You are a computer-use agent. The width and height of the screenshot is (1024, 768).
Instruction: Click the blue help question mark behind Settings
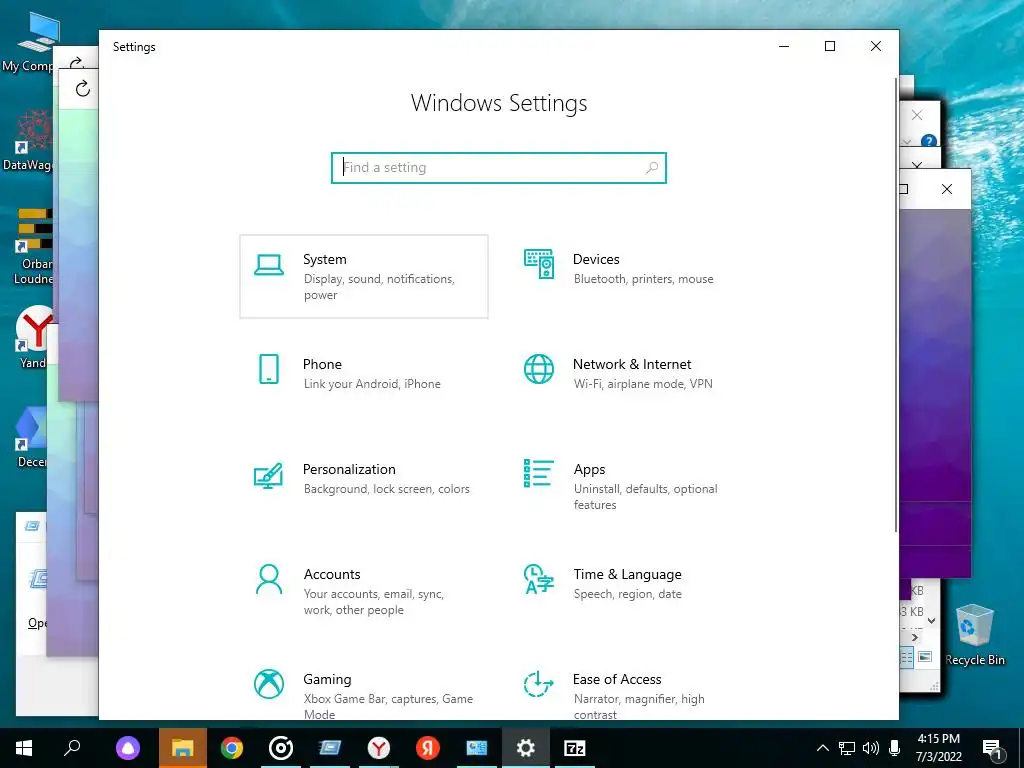[929, 141]
